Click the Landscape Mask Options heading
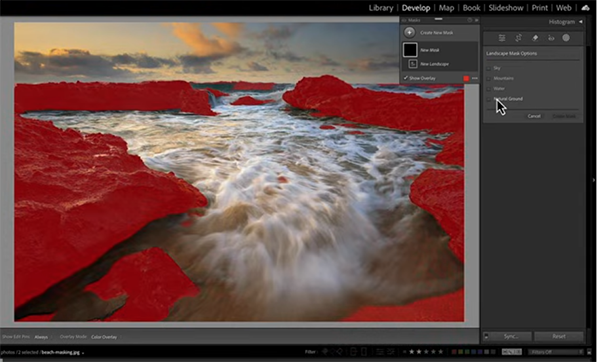 coord(511,53)
